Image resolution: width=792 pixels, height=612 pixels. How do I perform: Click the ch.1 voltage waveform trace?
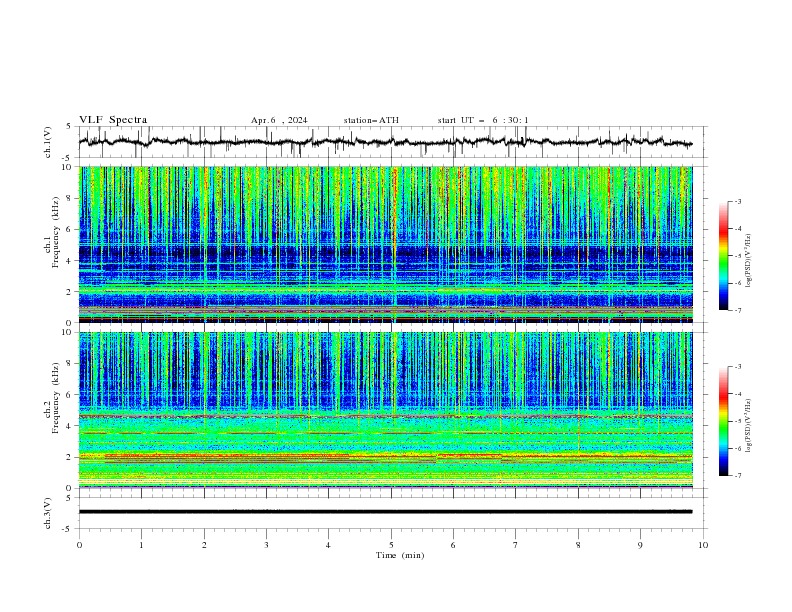tap(386, 142)
